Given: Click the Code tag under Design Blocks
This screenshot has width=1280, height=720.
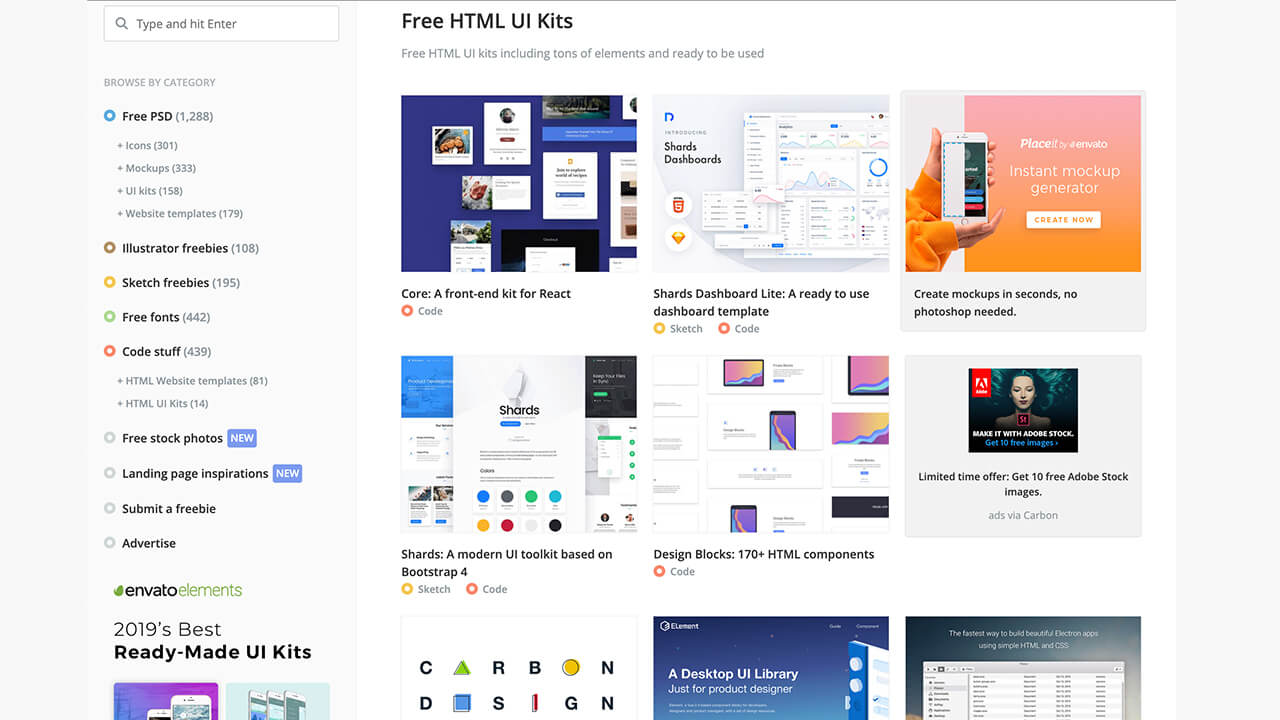Looking at the screenshot, I should tap(682, 572).
